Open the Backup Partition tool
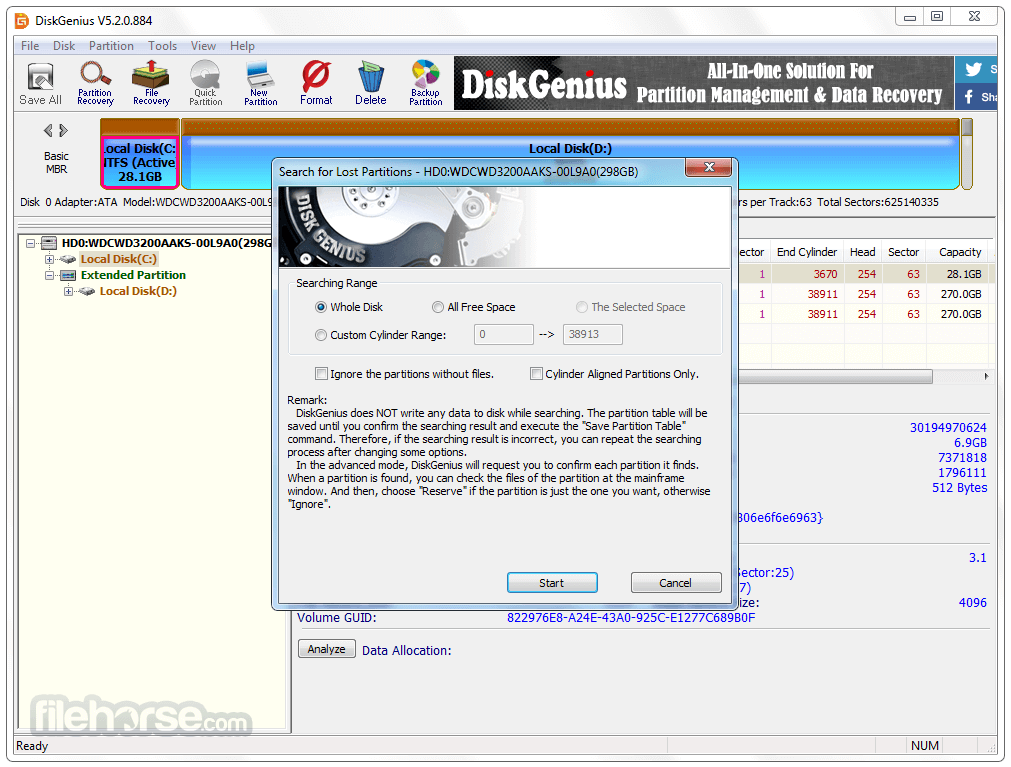1011x767 pixels. [426, 83]
